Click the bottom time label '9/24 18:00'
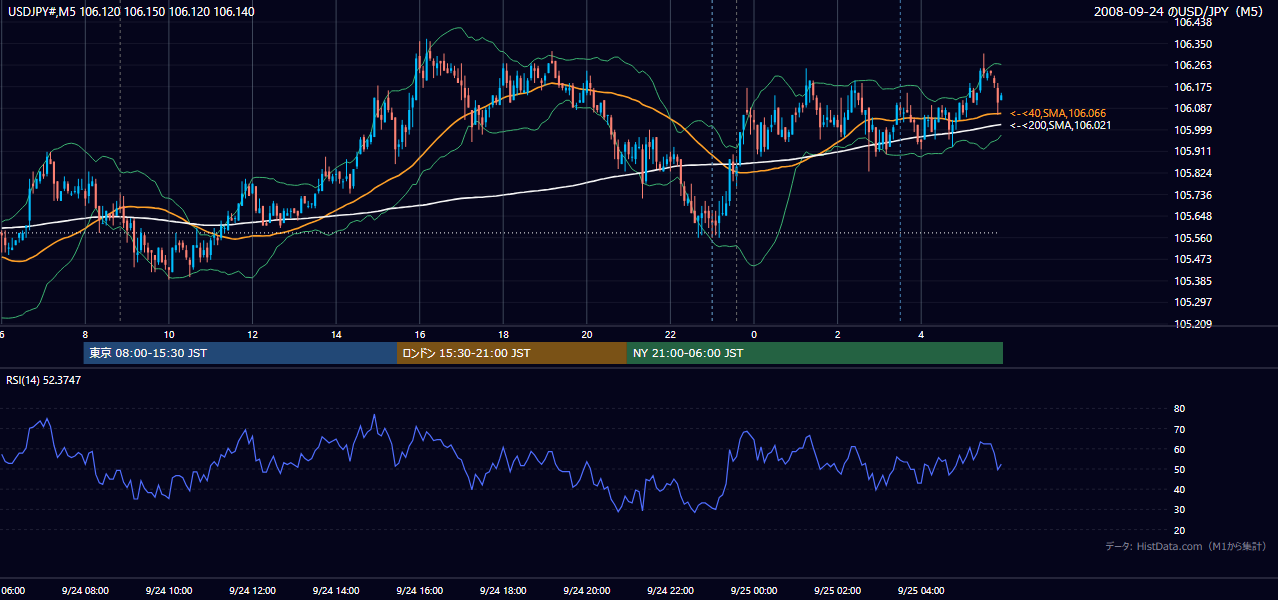The height and width of the screenshot is (600, 1278). (503, 591)
